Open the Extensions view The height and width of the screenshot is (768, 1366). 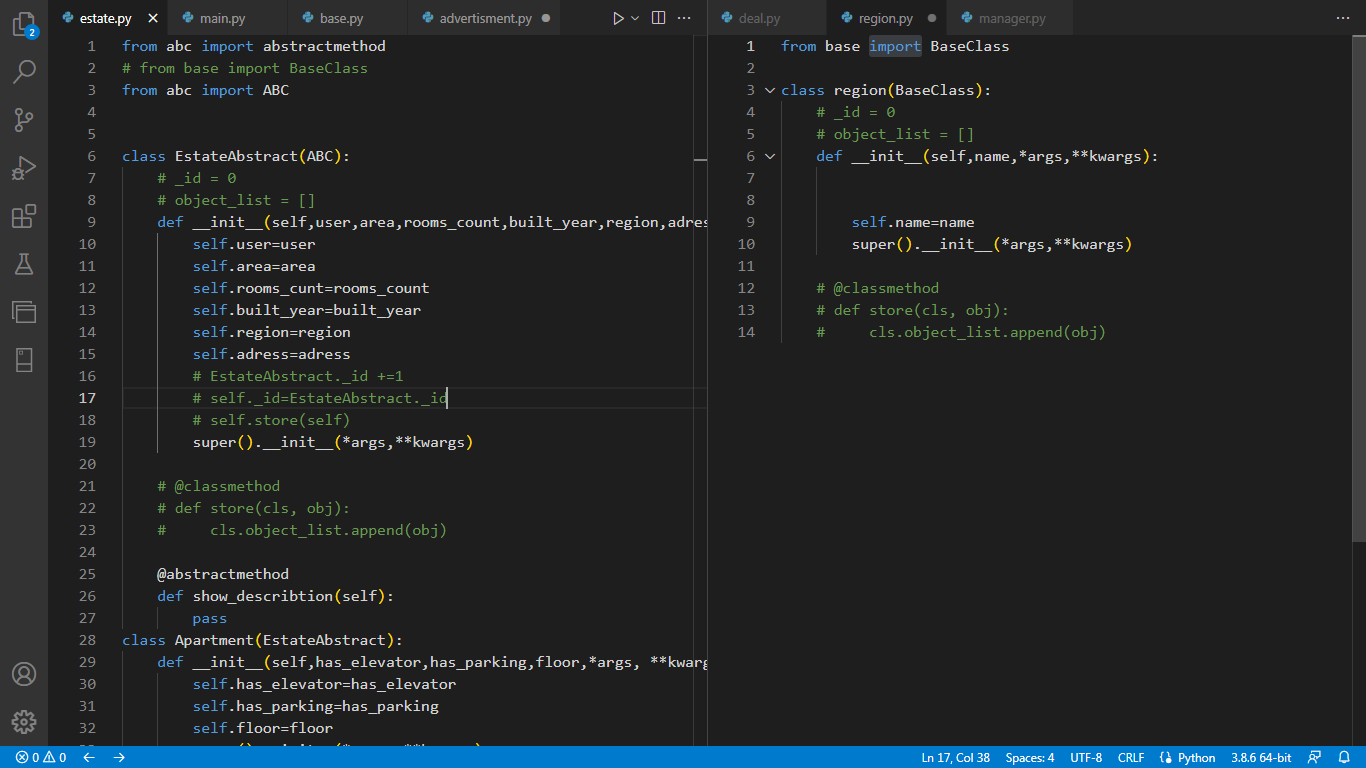click(24, 216)
